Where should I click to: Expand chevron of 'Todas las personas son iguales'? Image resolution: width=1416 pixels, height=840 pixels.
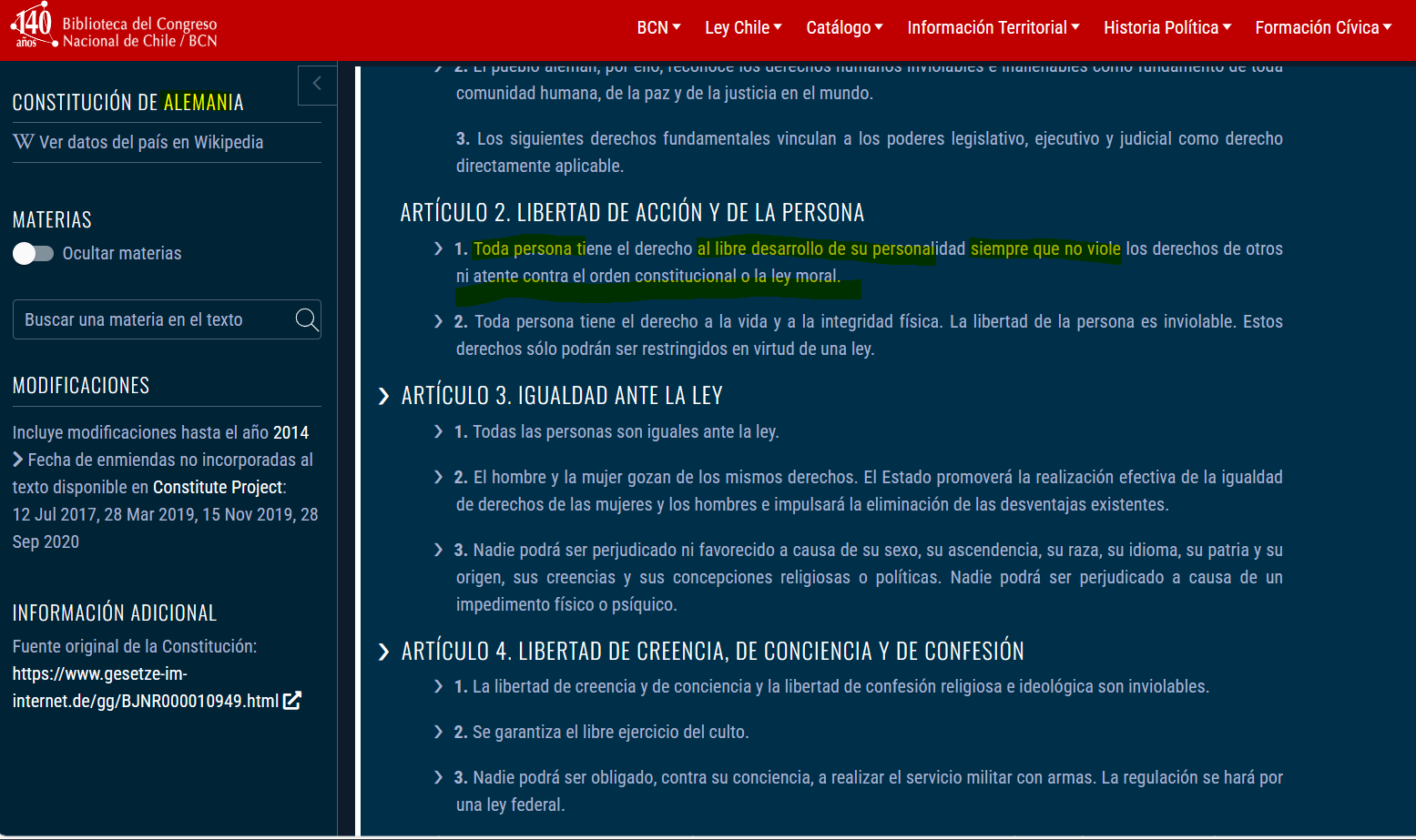[439, 431]
